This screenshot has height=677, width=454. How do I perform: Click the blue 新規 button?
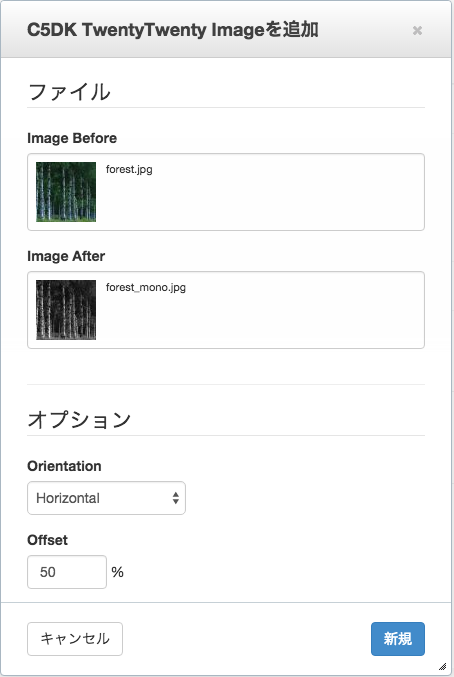(398, 639)
